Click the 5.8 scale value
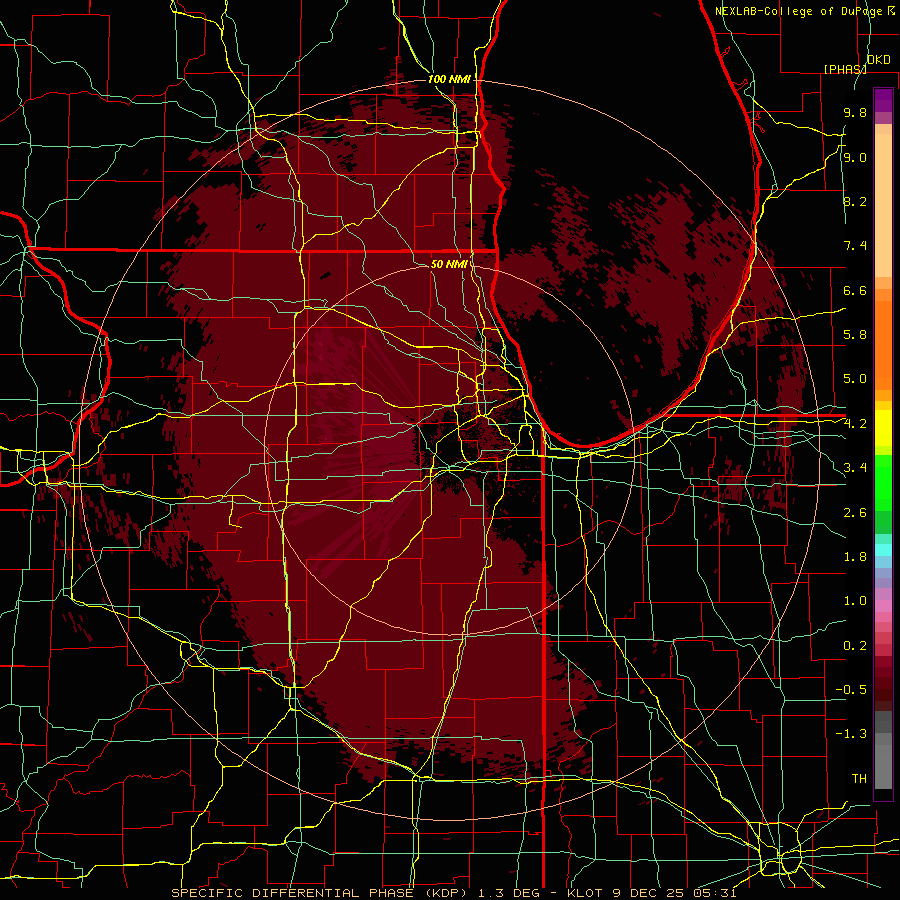This screenshot has height=900, width=900. coord(855,335)
